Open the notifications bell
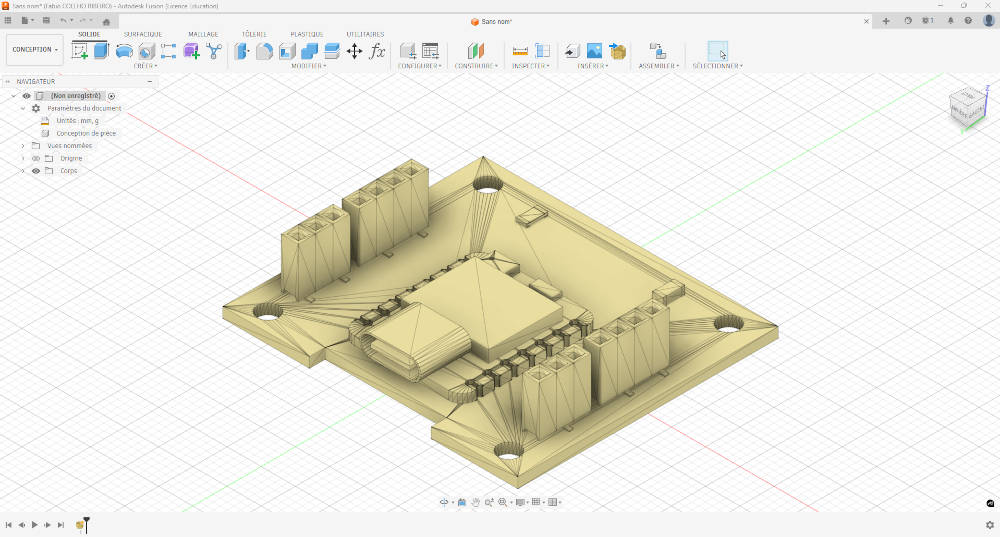Image resolution: width=1000 pixels, height=537 pixels. click(x=950, y=21)
